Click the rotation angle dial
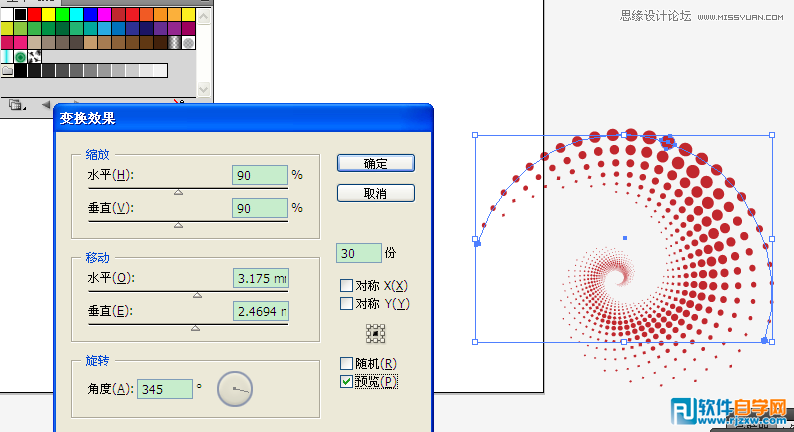794x432 pixels. click(235, 389)
